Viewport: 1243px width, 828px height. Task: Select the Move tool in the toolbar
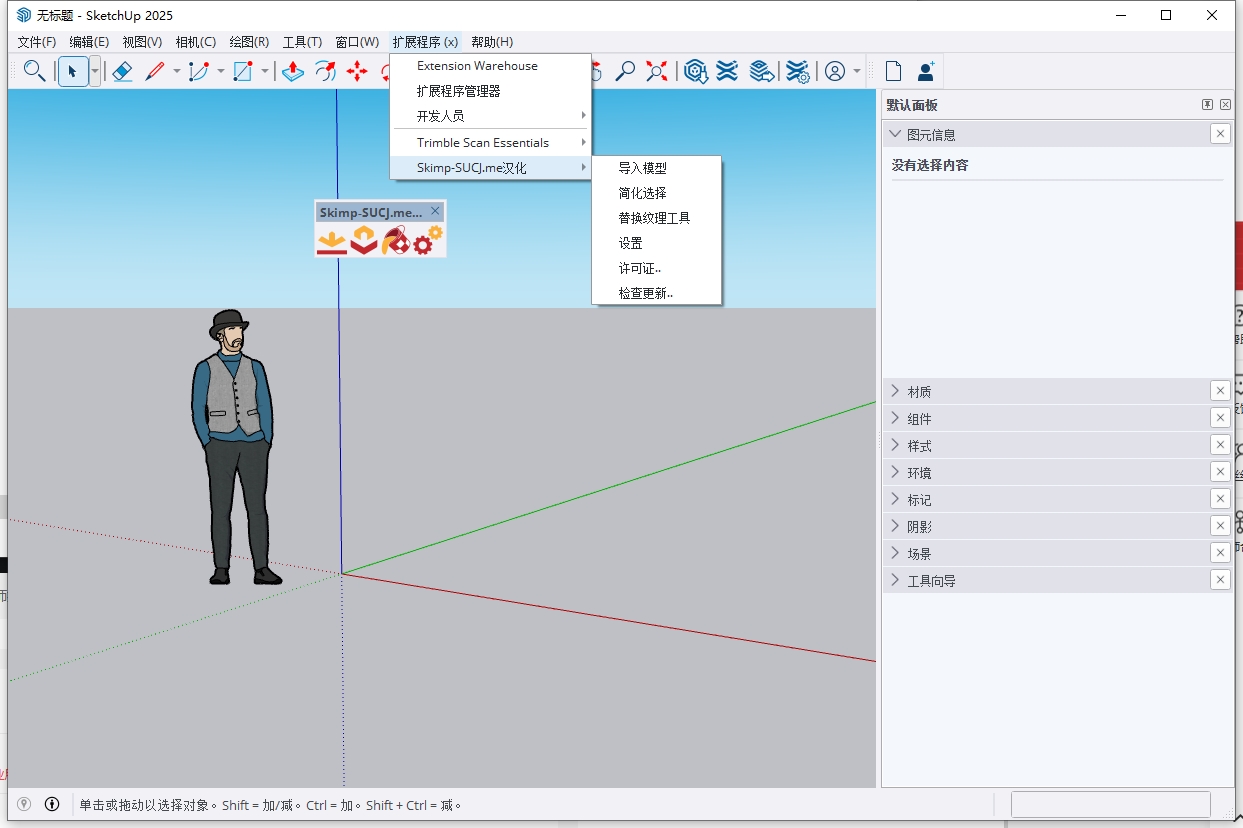pos(357,71)
